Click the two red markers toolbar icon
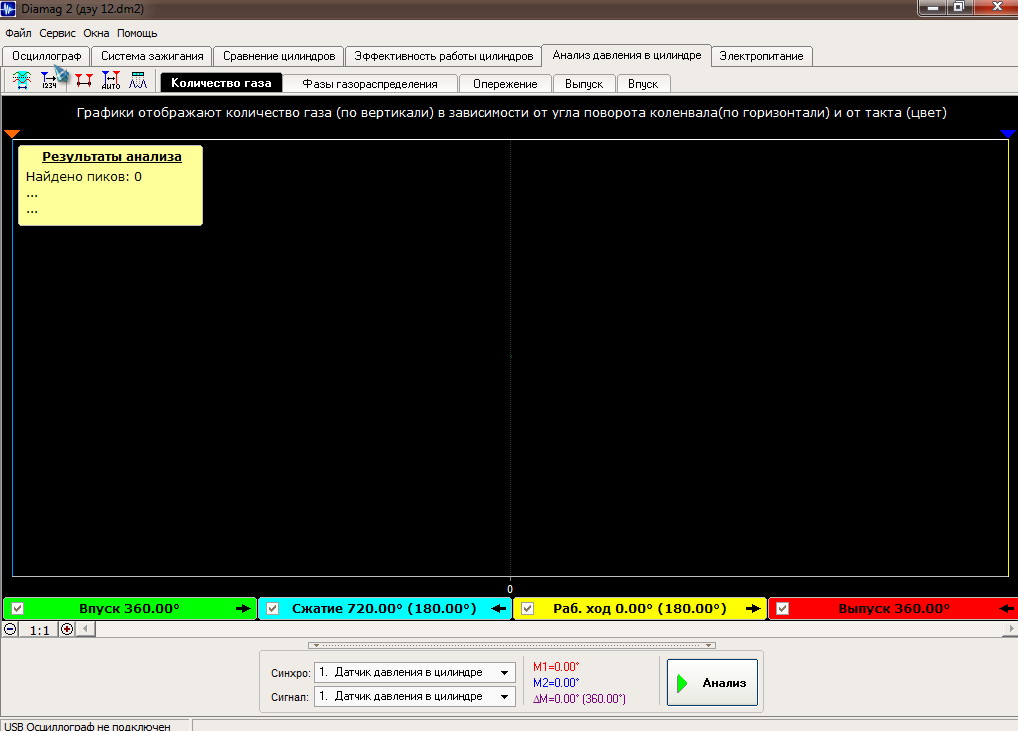1018x731 pixels. [83, 81]
